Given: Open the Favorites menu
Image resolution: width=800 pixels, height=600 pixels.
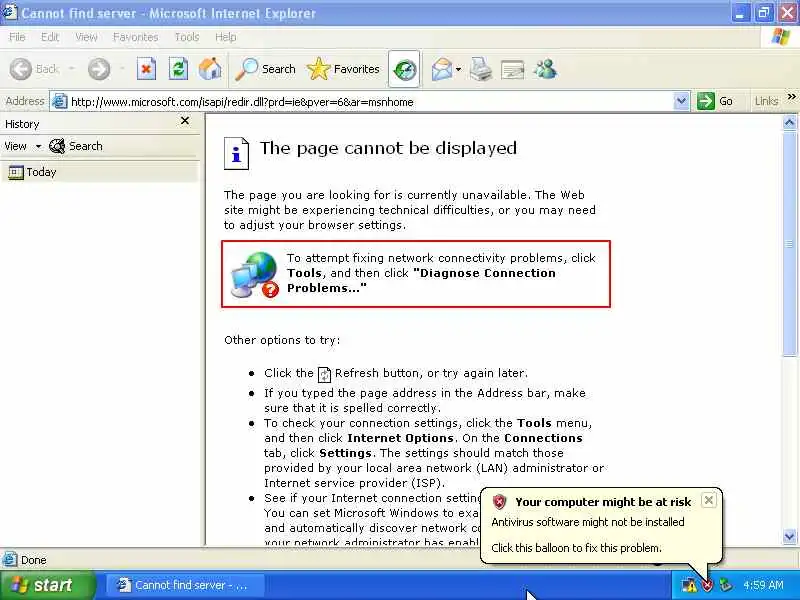Looking at the screenshot, I should coord(135,37).
